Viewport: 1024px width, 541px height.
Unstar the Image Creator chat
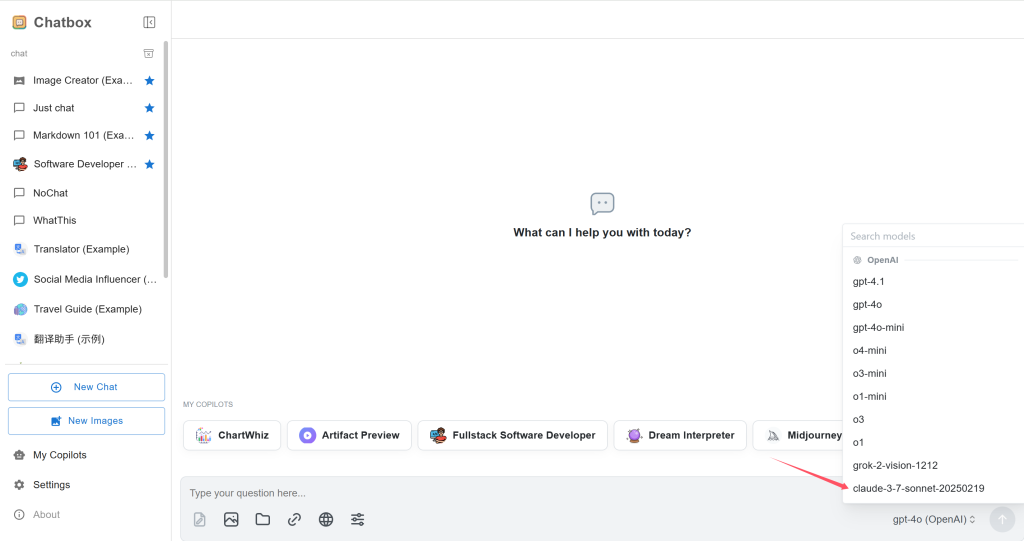click(x=150, y=80)
